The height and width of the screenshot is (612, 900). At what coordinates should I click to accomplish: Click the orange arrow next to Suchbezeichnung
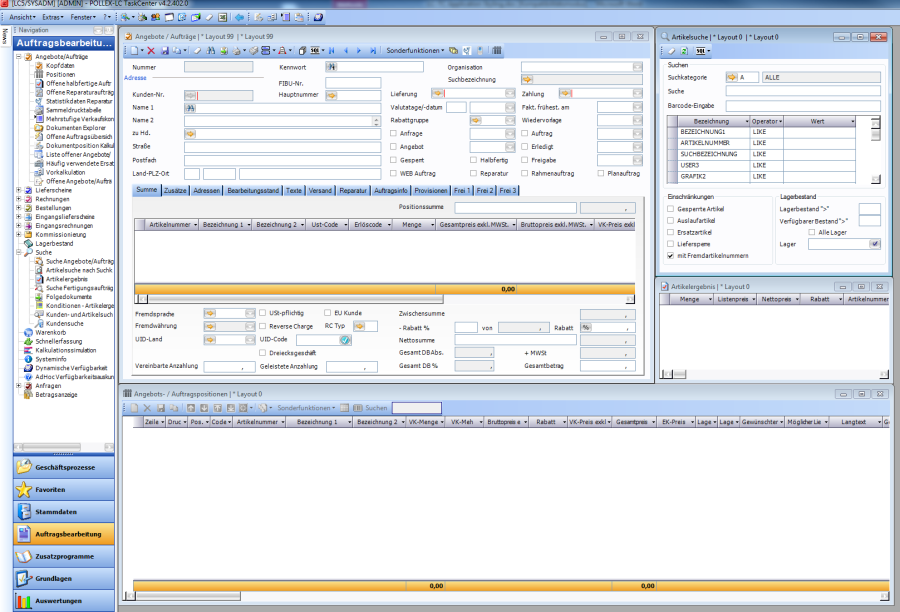[x=527, y=80]
